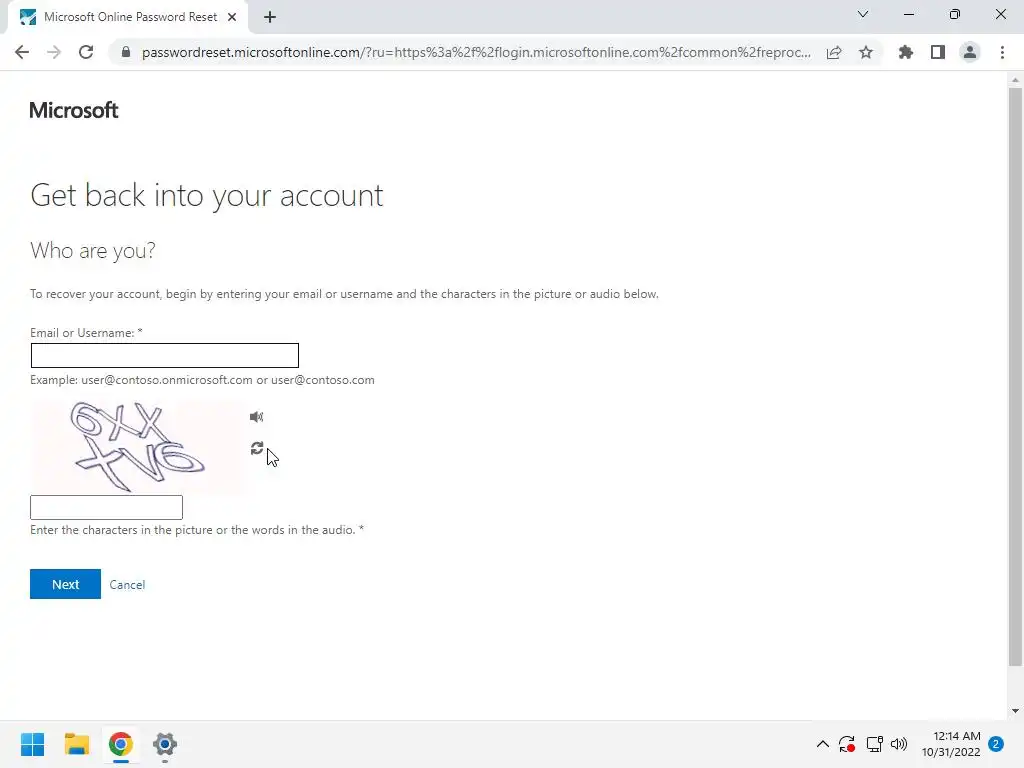This screenshot has height=768, width=1024.
Task: Minimize the Chrome window
Action: (908, 14)
